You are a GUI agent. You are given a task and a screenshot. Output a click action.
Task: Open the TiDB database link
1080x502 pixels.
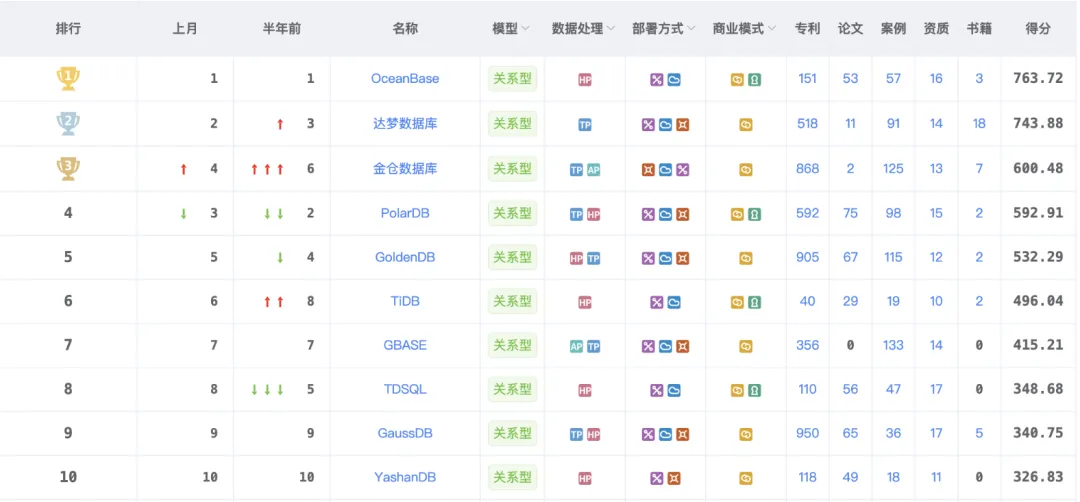point(405,301)
